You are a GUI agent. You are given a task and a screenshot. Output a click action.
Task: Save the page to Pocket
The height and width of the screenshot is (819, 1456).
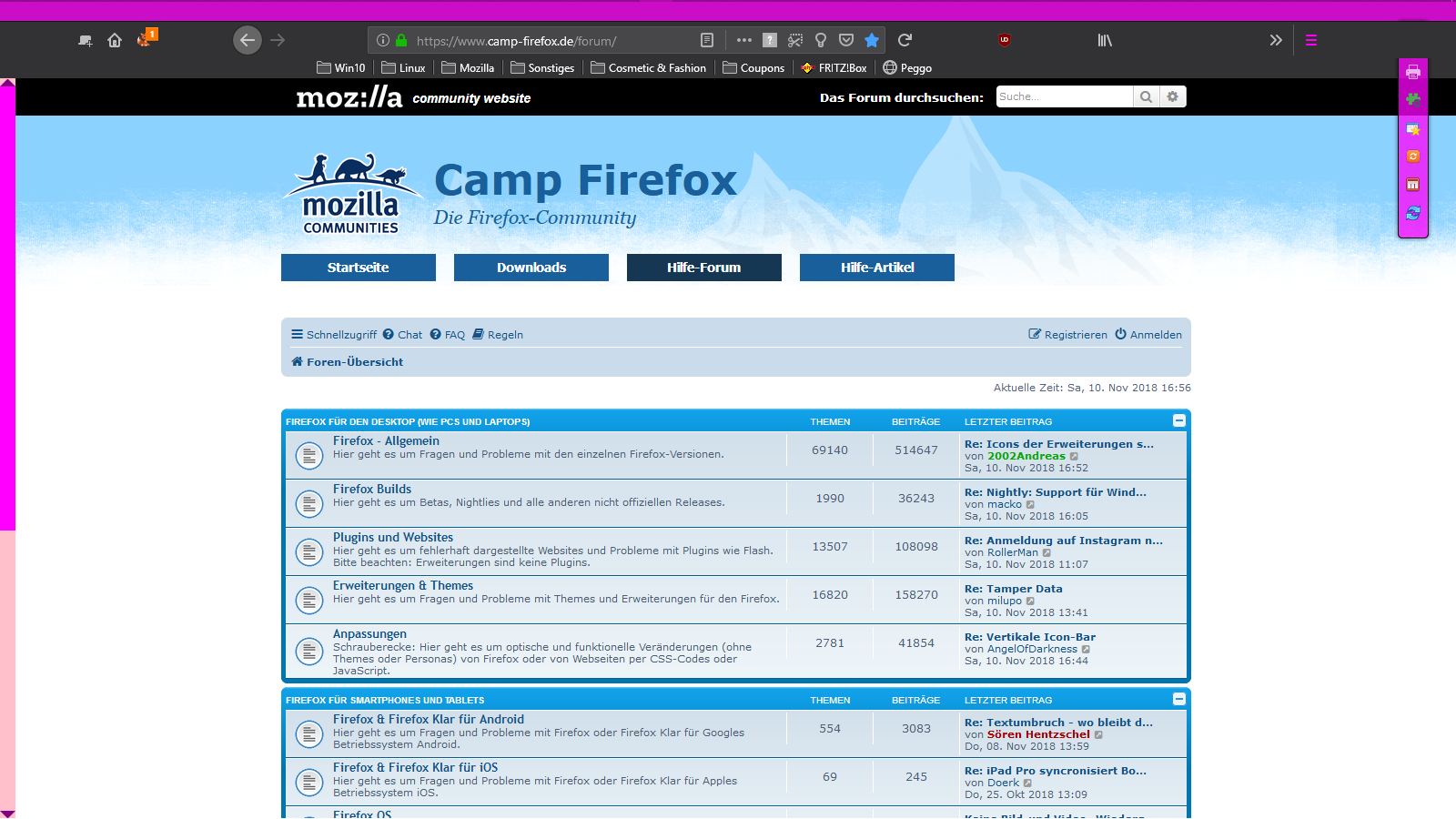[846, 40]
